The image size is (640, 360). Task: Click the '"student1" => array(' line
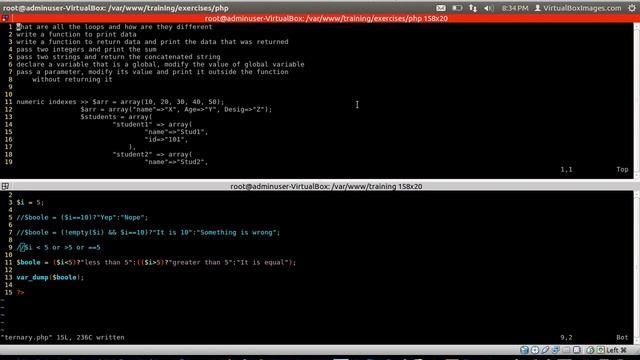point(152,124)
